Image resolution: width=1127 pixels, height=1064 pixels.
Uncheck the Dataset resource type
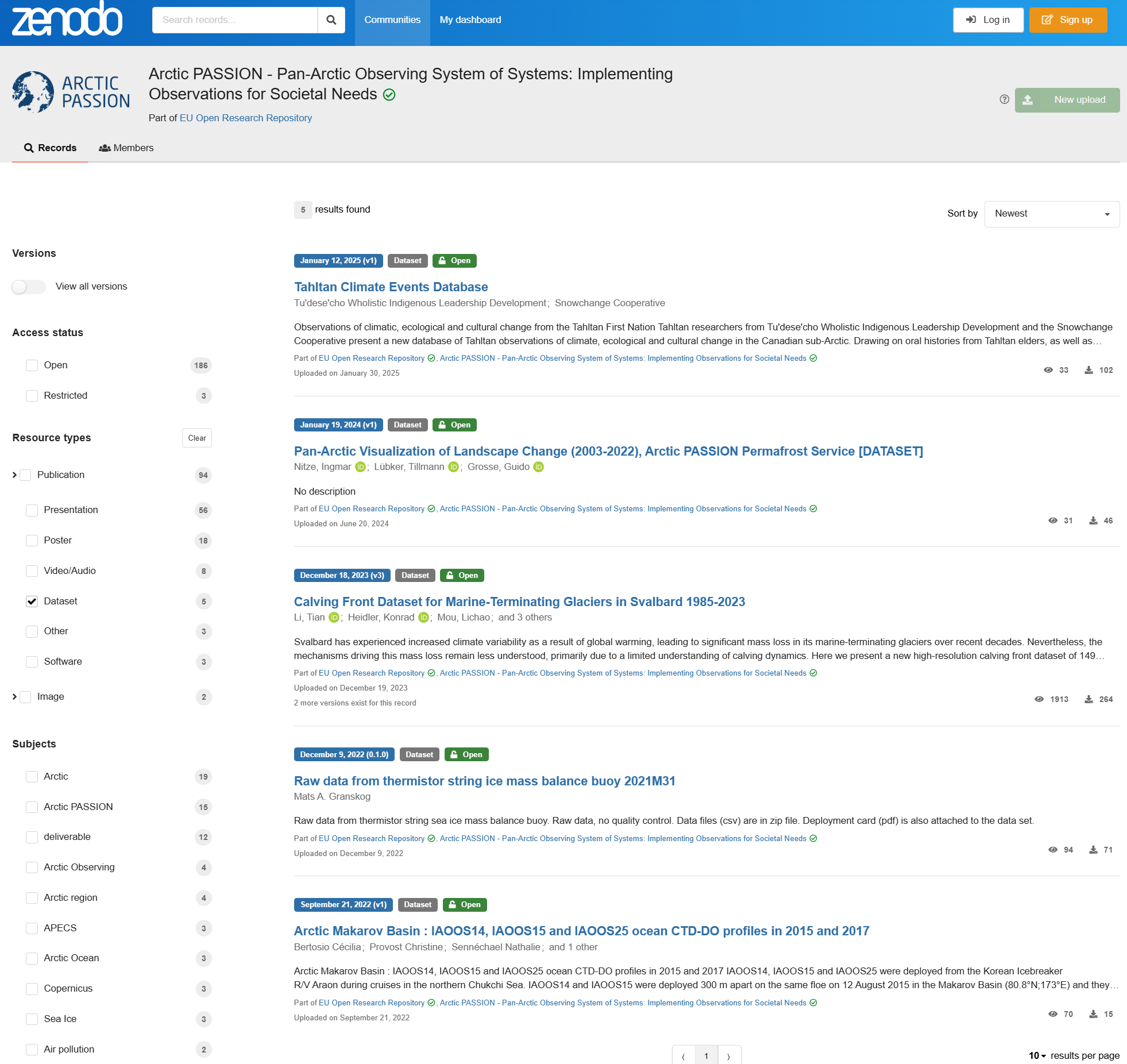pyautogui.click(x=32, y=602)
